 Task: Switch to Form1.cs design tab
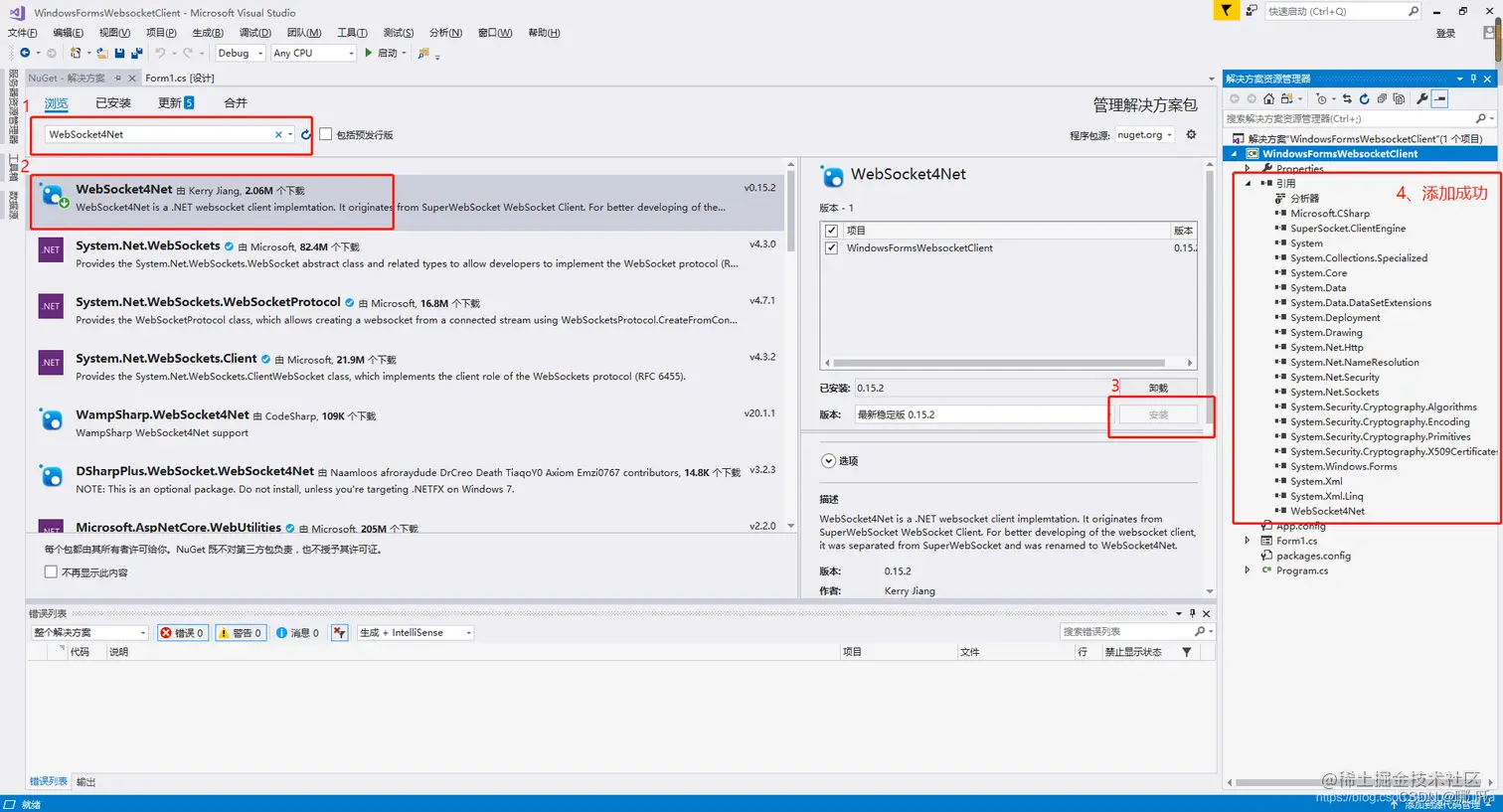tap(180, 78)
